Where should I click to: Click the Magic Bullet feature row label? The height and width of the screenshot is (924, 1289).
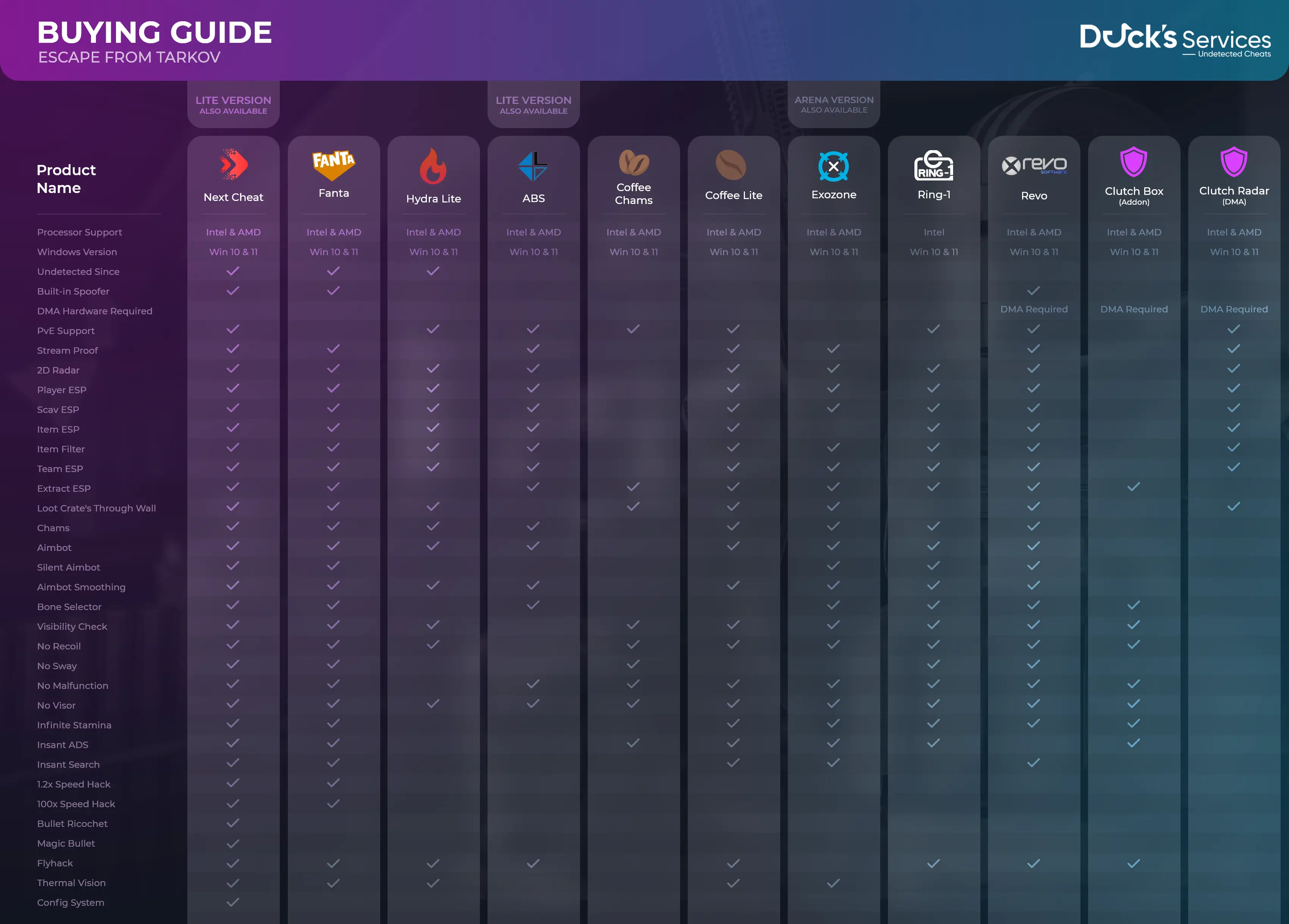(x=66, y=843)
